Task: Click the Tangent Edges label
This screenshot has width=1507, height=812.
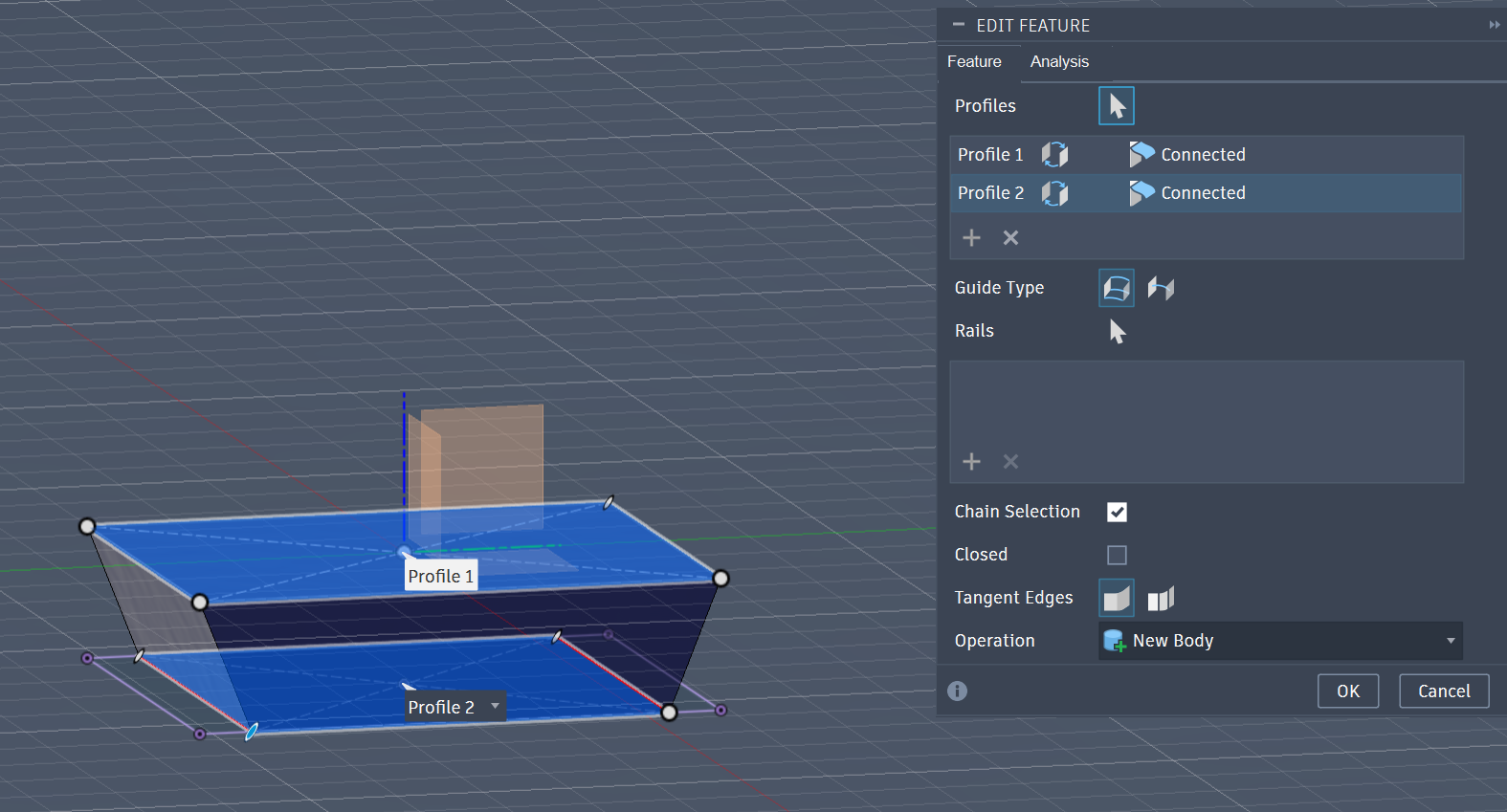Action: click(1013, 598)
